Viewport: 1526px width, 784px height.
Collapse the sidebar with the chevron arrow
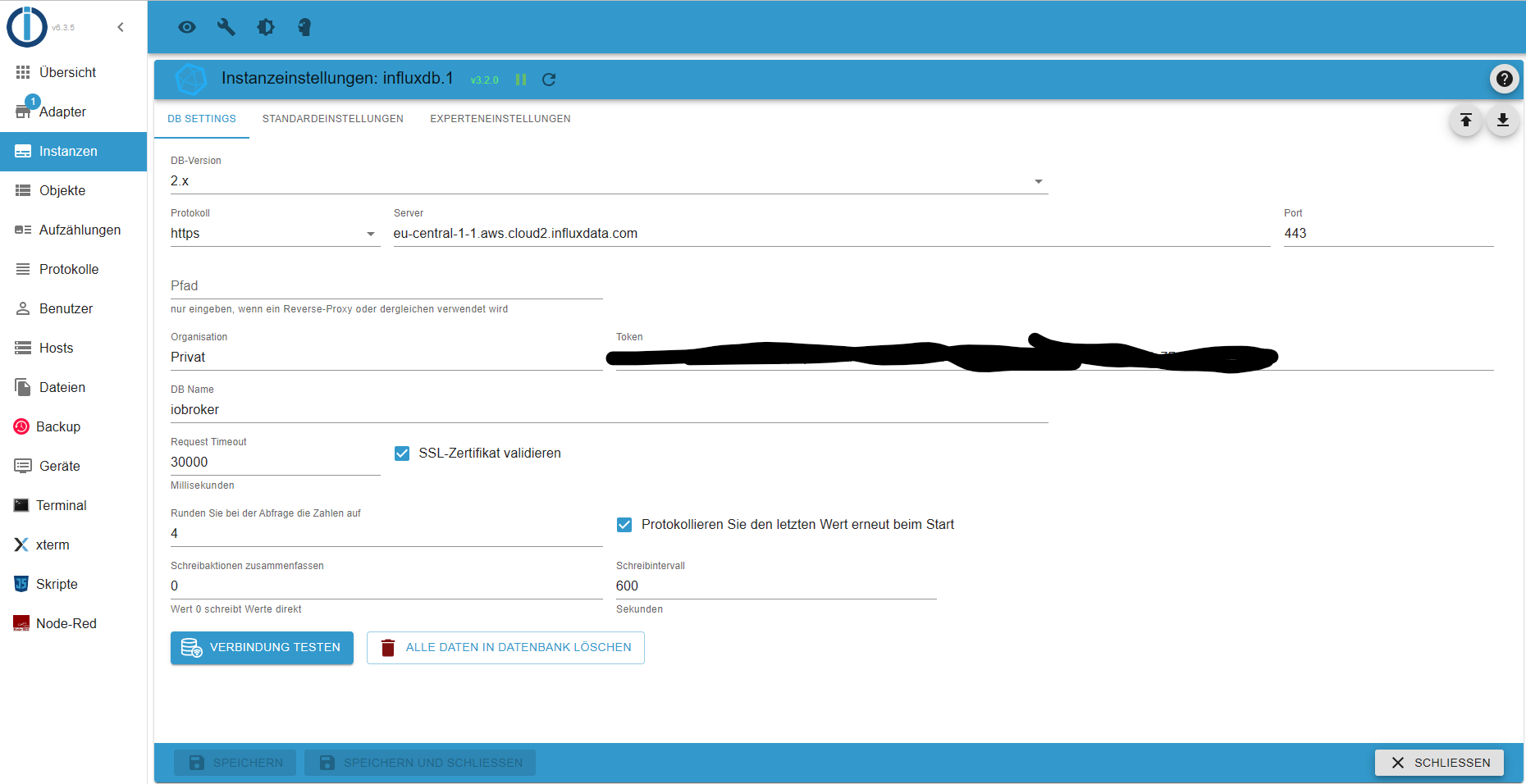coord(121,27)
